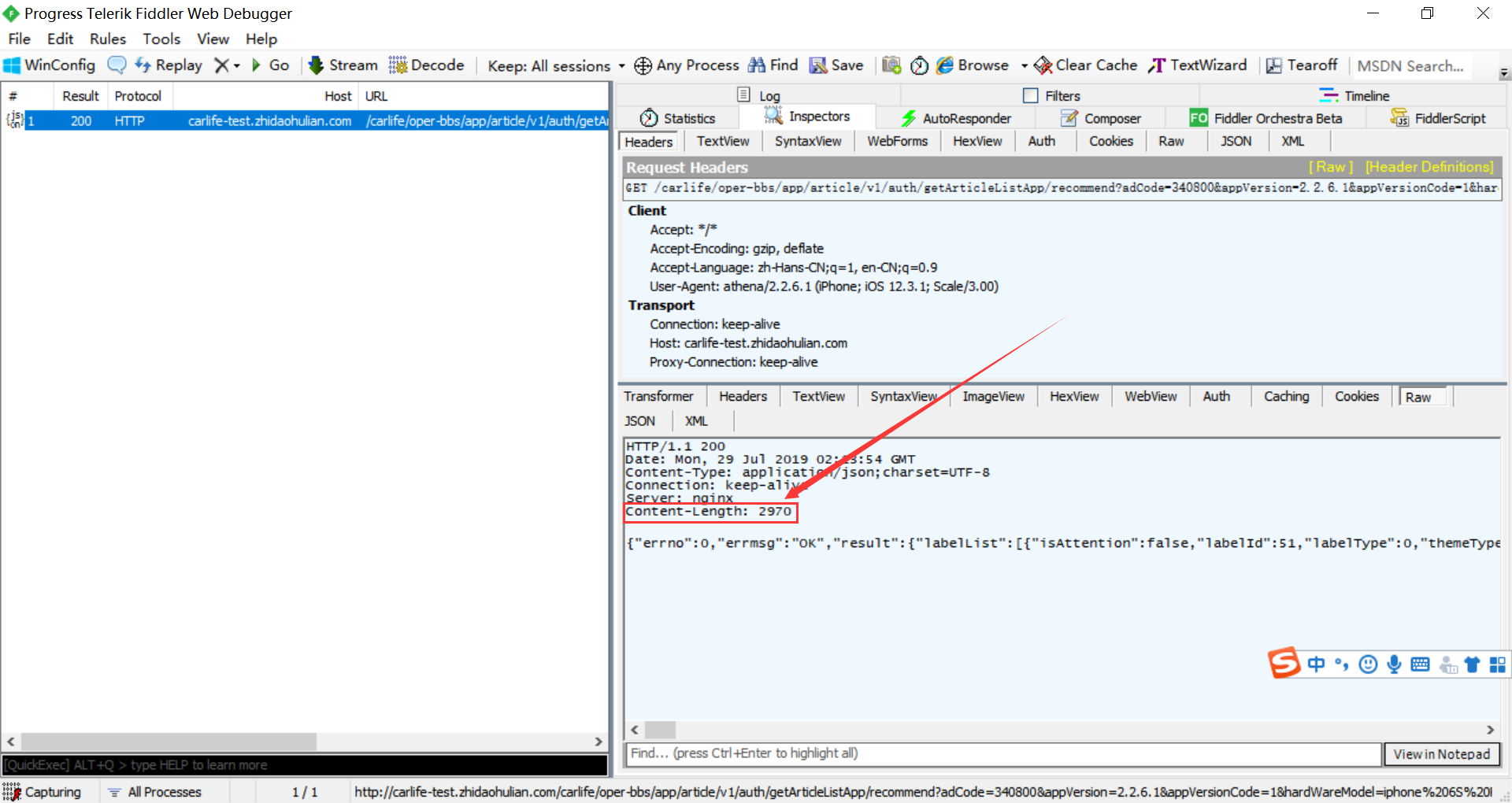The width and height of the screenshot is (1512, 803).
Task: Click the QuickExec command box
Action: click(304, 765)
